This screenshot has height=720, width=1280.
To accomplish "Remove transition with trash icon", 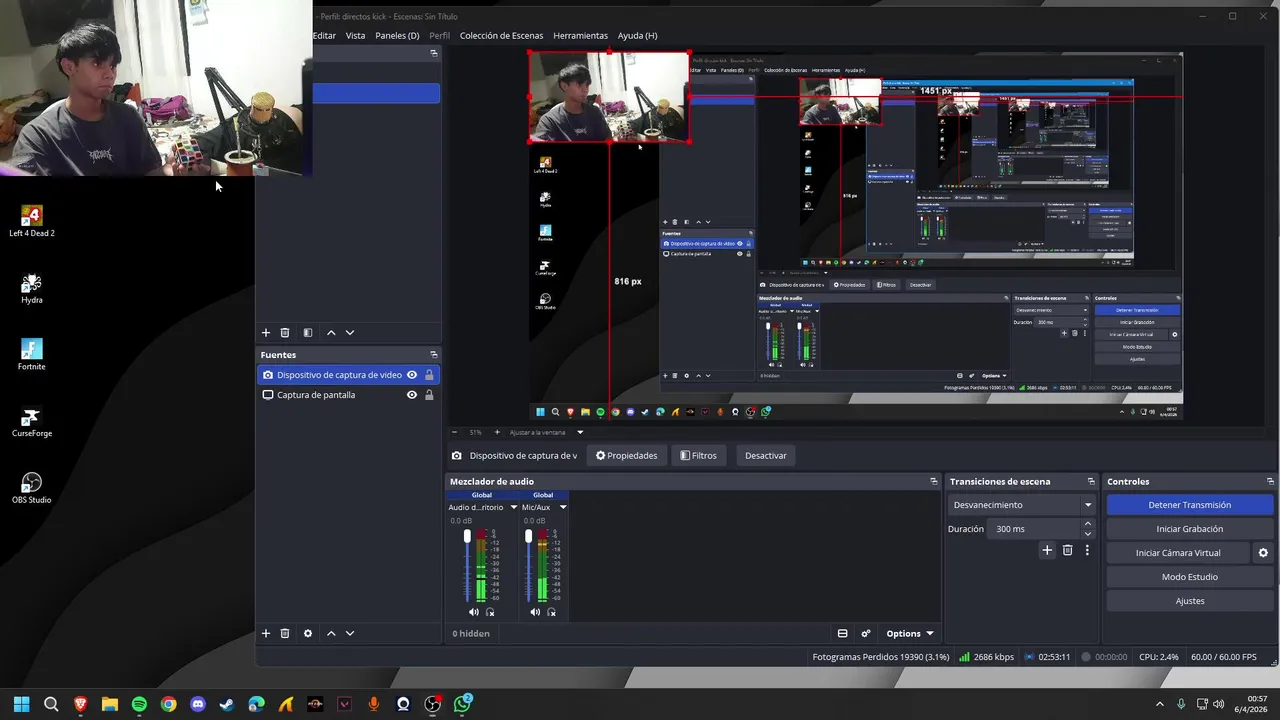I will [1067, 550].
